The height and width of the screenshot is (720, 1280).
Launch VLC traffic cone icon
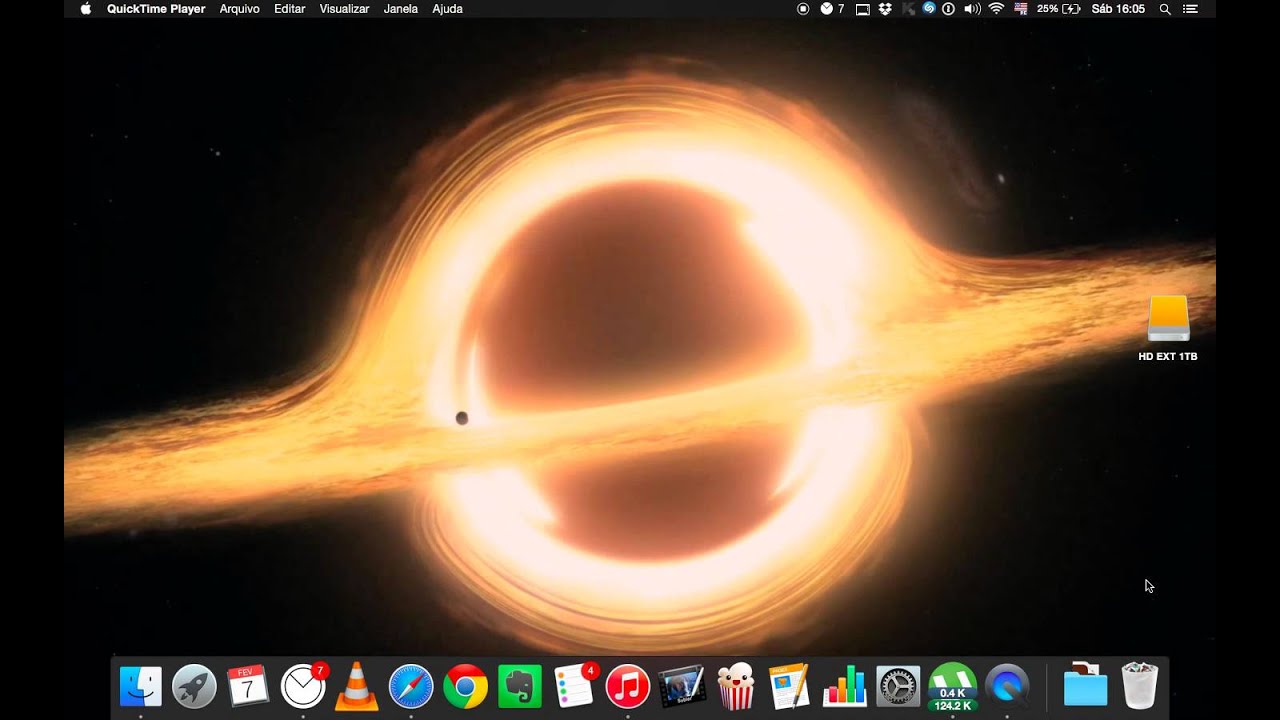pyautogui.click(x=357, y=687)
